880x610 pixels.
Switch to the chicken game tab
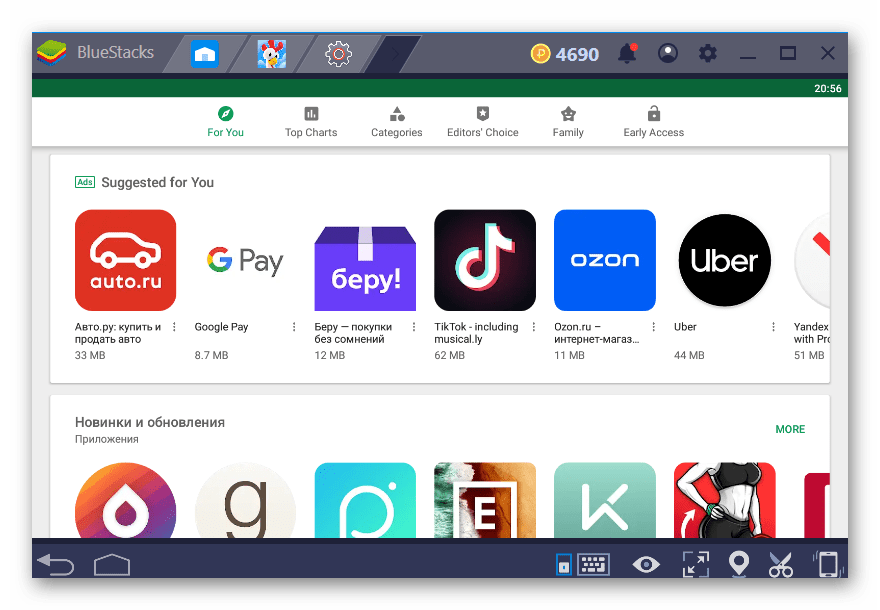coord(272,54)
